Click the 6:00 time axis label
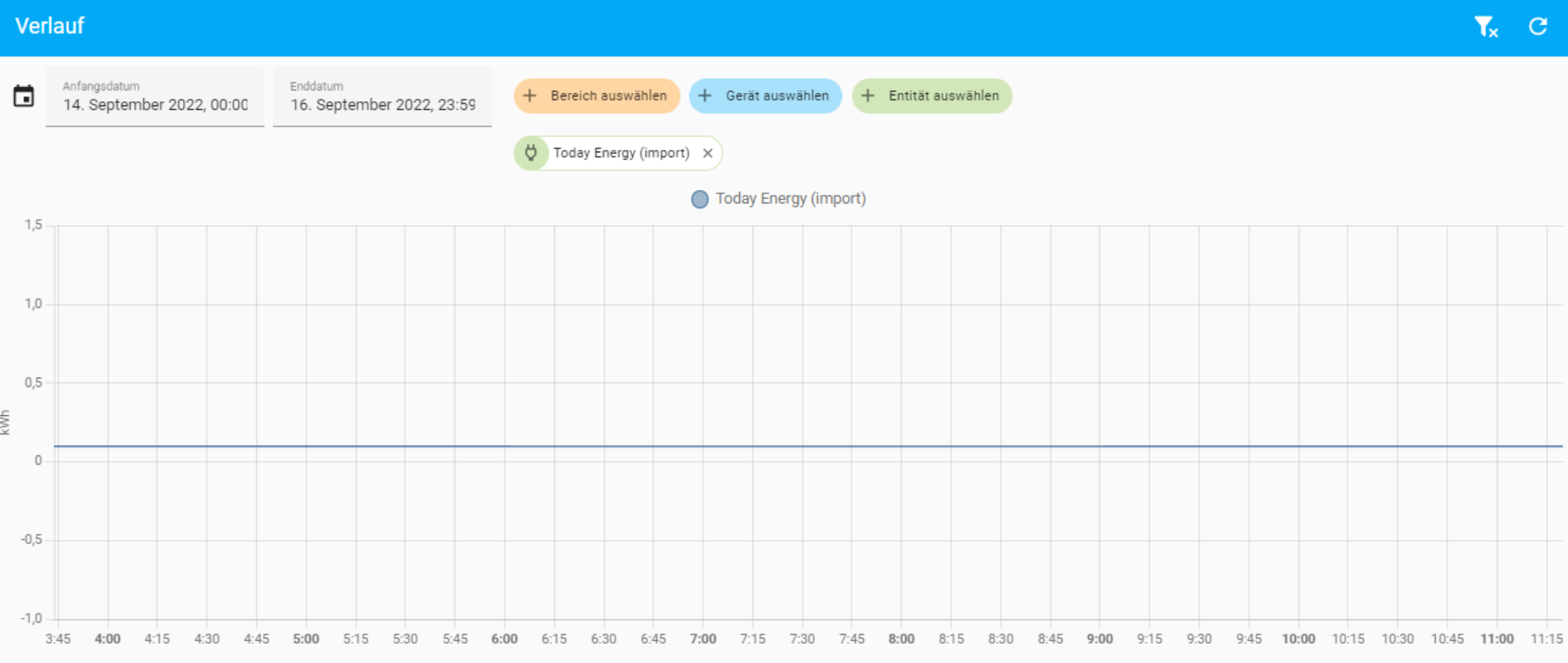Image resolution: width=1568 pixels, height=663 pixels. pyautogui.click(x=504, y=639)
